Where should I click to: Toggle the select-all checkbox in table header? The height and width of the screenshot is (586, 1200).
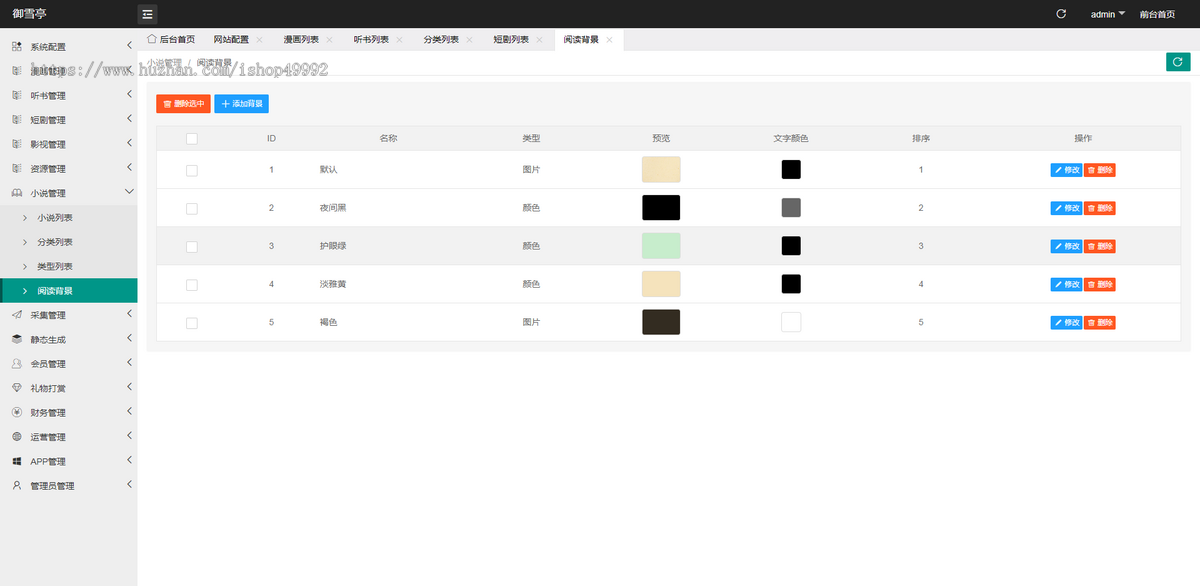coord(192,139)
